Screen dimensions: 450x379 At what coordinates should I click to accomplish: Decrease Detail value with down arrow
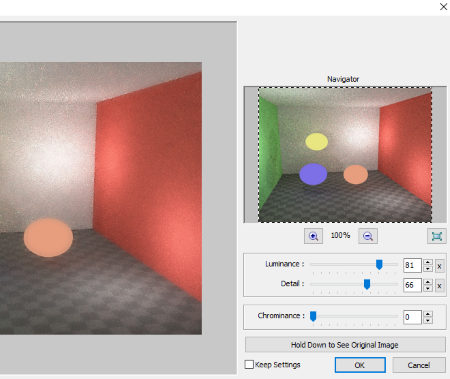pos(428,289)
